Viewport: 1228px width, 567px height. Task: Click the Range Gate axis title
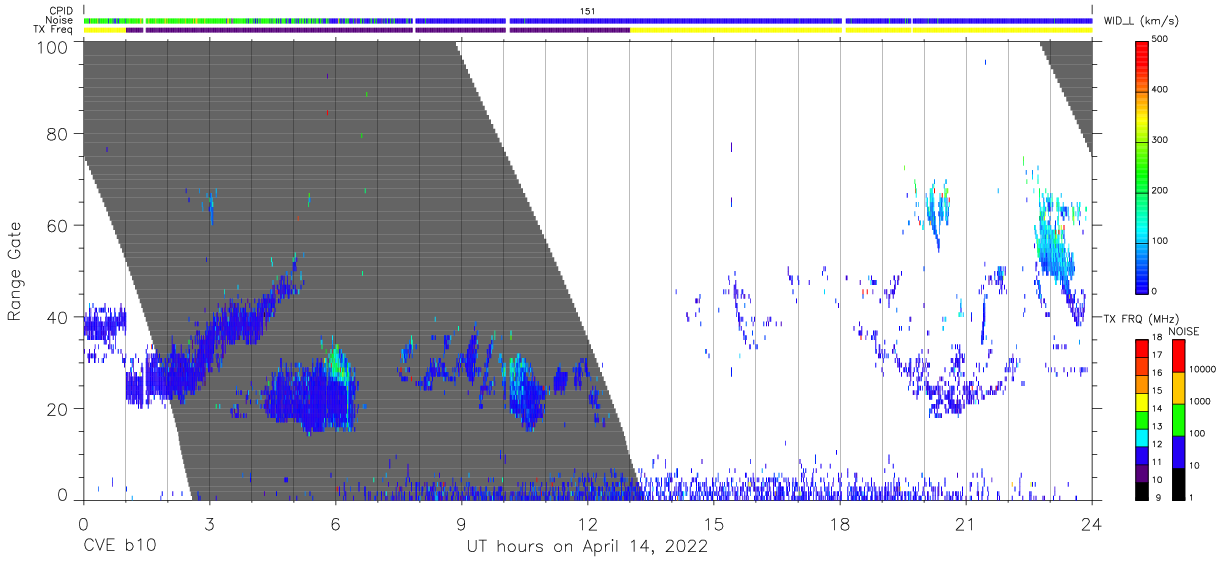click(x=16, y=271)
